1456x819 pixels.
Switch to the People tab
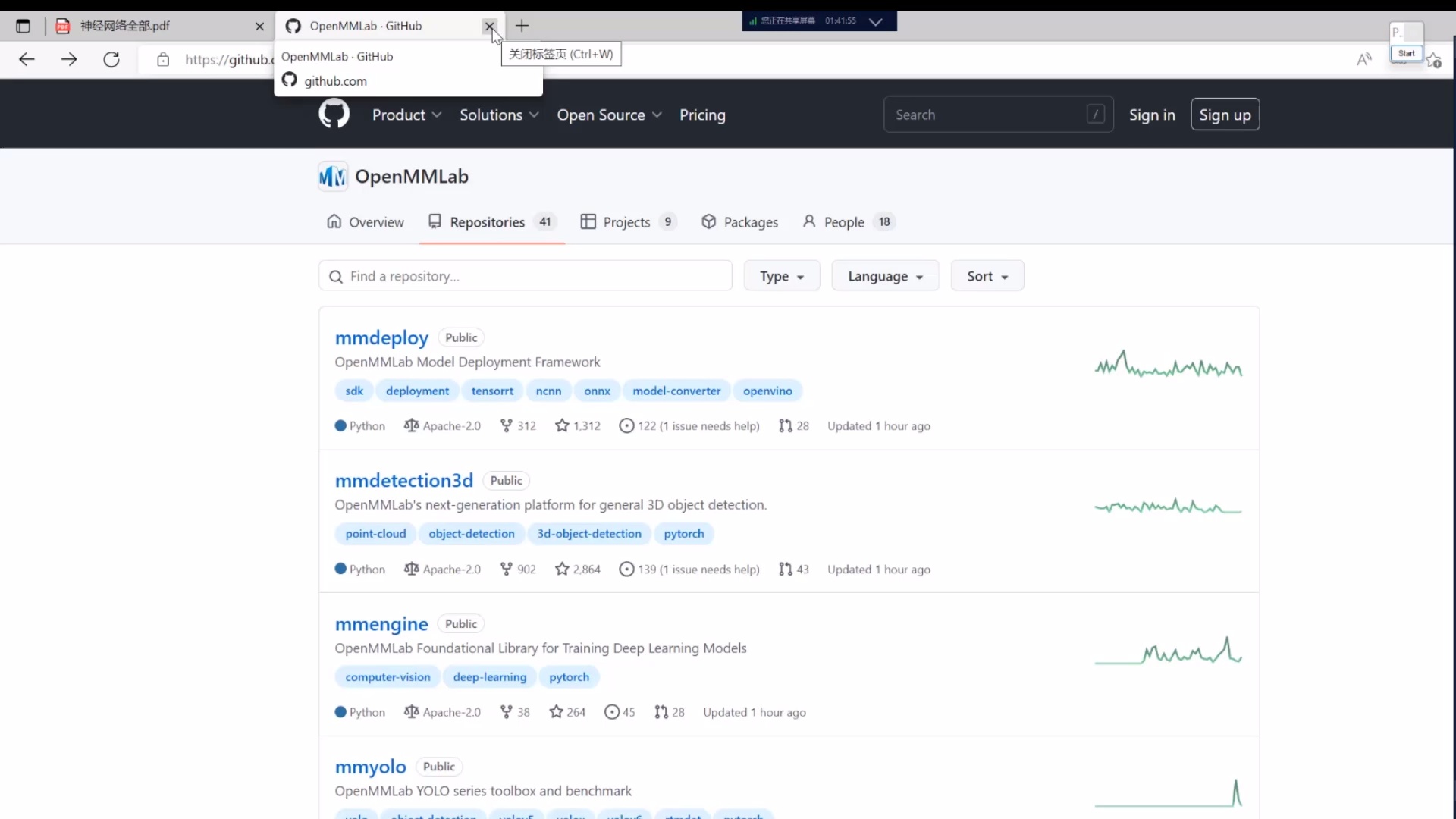tap(843, 222)
